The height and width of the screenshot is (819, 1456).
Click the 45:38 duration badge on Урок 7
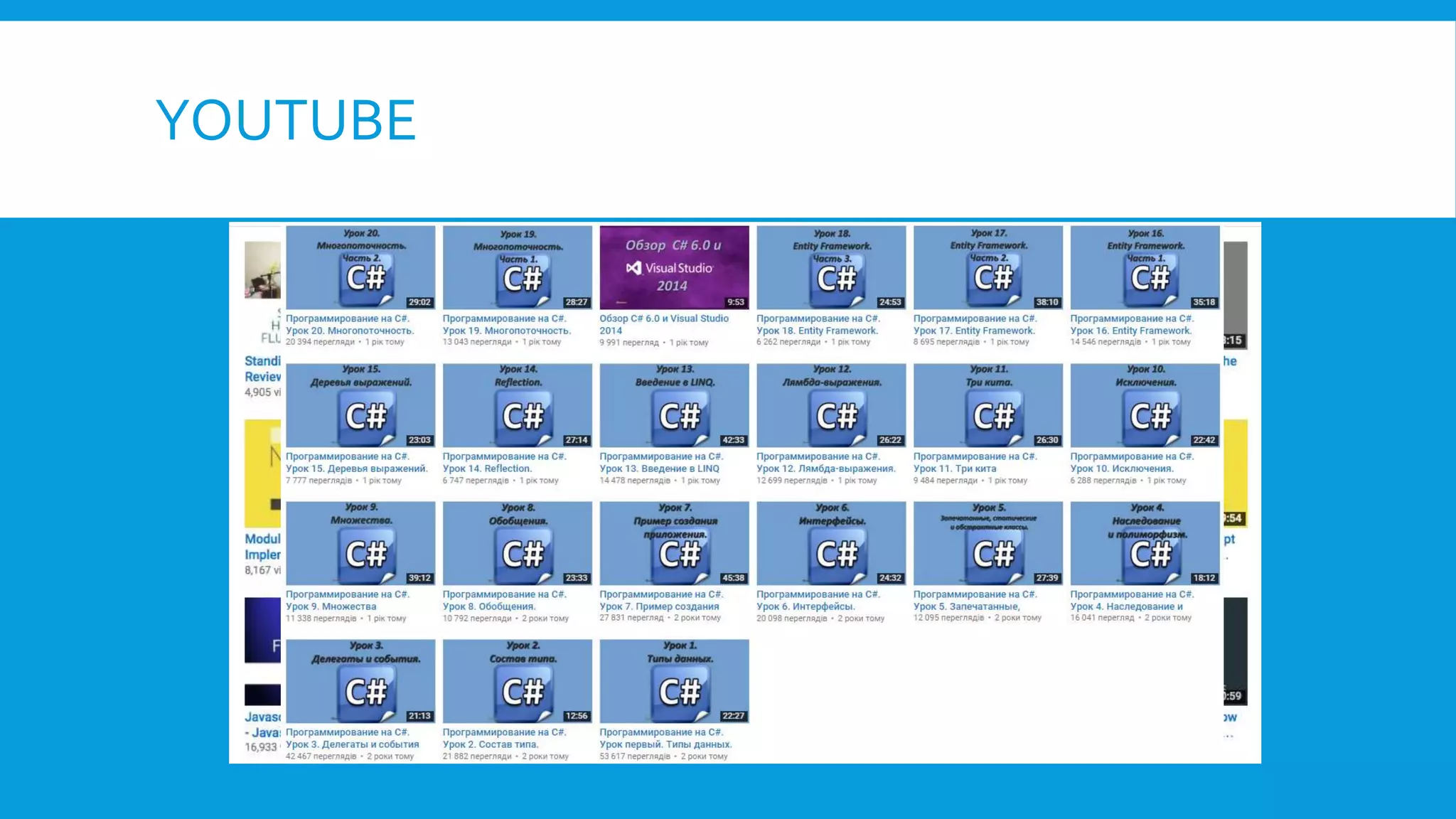pos(733,578)
